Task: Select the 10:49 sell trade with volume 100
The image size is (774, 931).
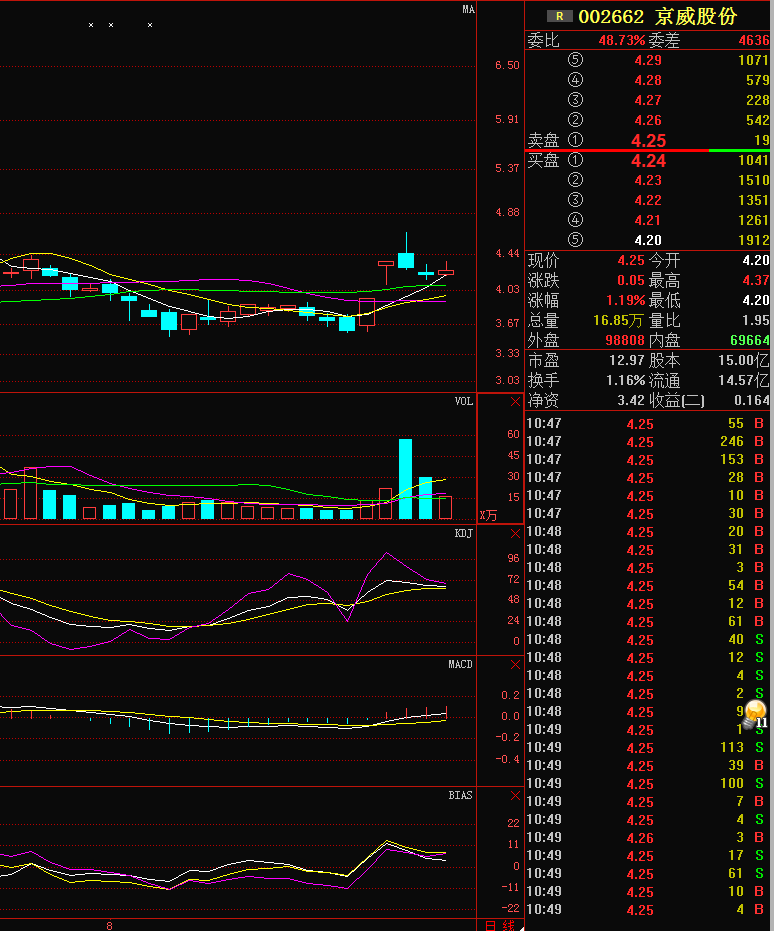Action: 648,784
